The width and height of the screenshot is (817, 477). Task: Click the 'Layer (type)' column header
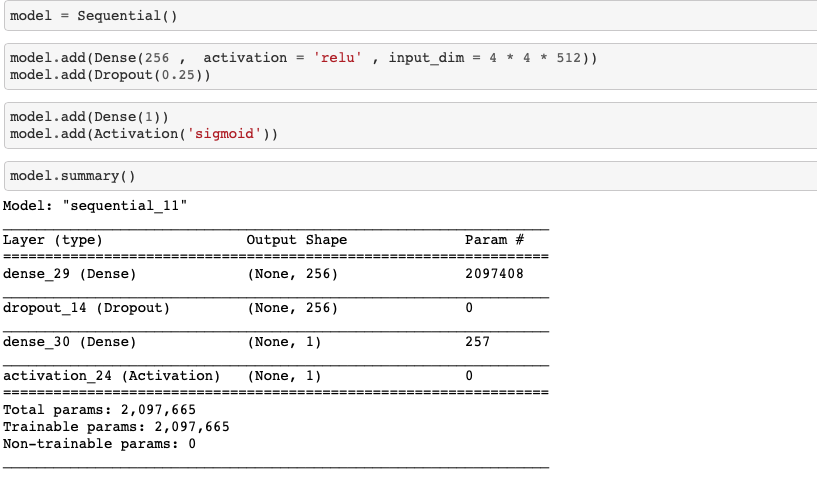(53, 240)
